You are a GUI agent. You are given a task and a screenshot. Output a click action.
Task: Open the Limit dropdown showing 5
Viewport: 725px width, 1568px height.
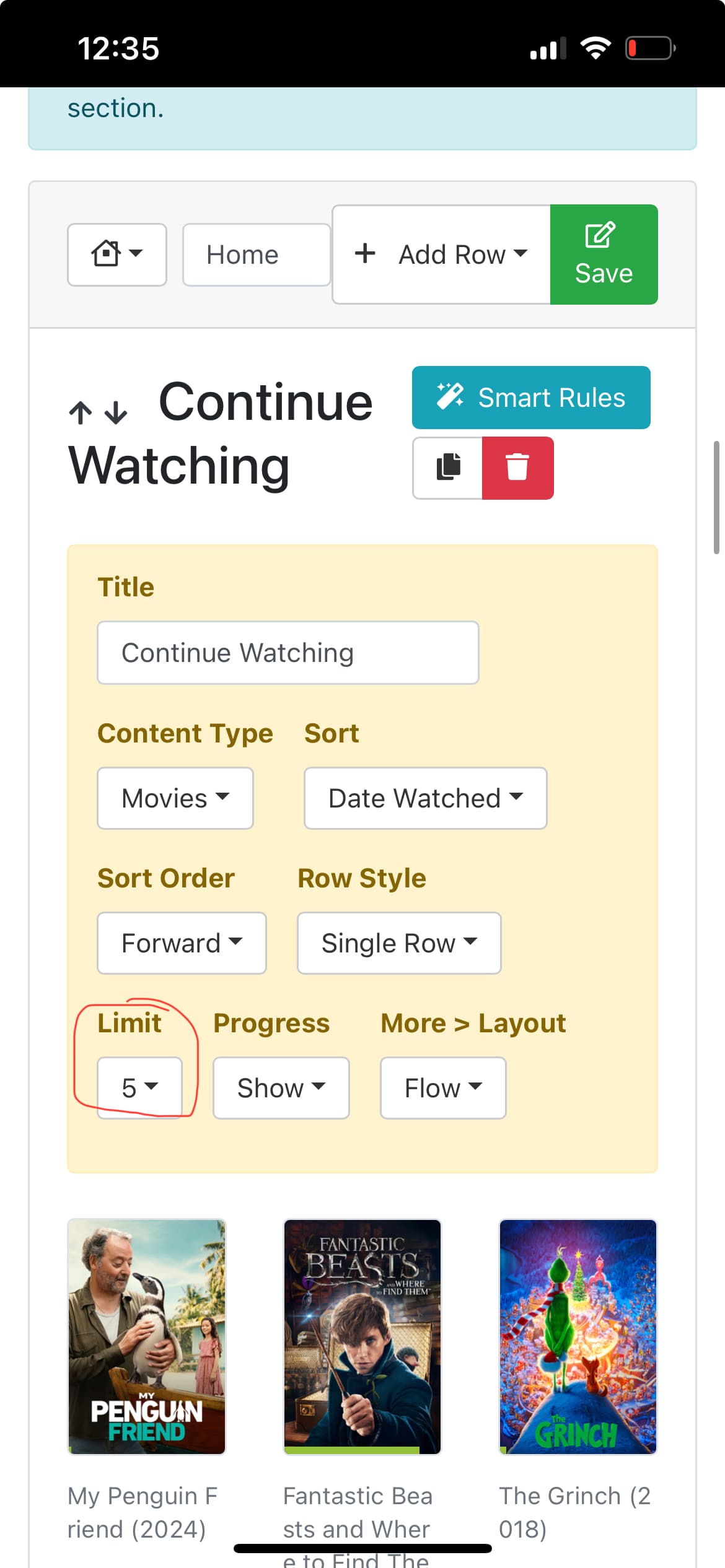[x=139, y=1088]
